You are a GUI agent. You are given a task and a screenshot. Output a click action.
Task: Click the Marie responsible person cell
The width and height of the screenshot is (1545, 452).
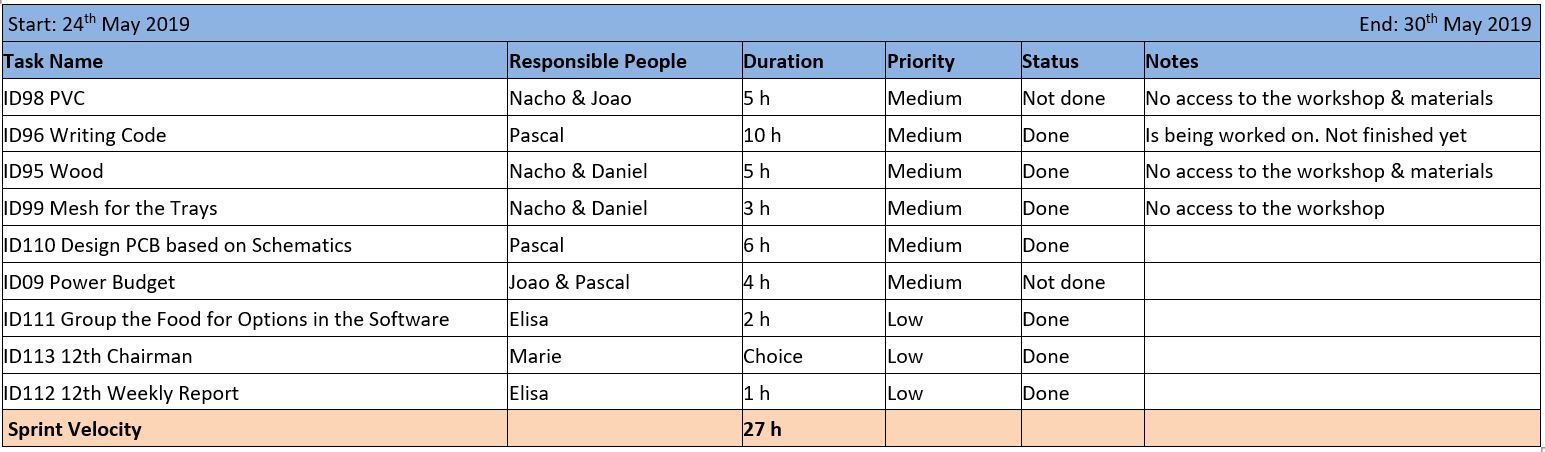(x=624, y=356)
